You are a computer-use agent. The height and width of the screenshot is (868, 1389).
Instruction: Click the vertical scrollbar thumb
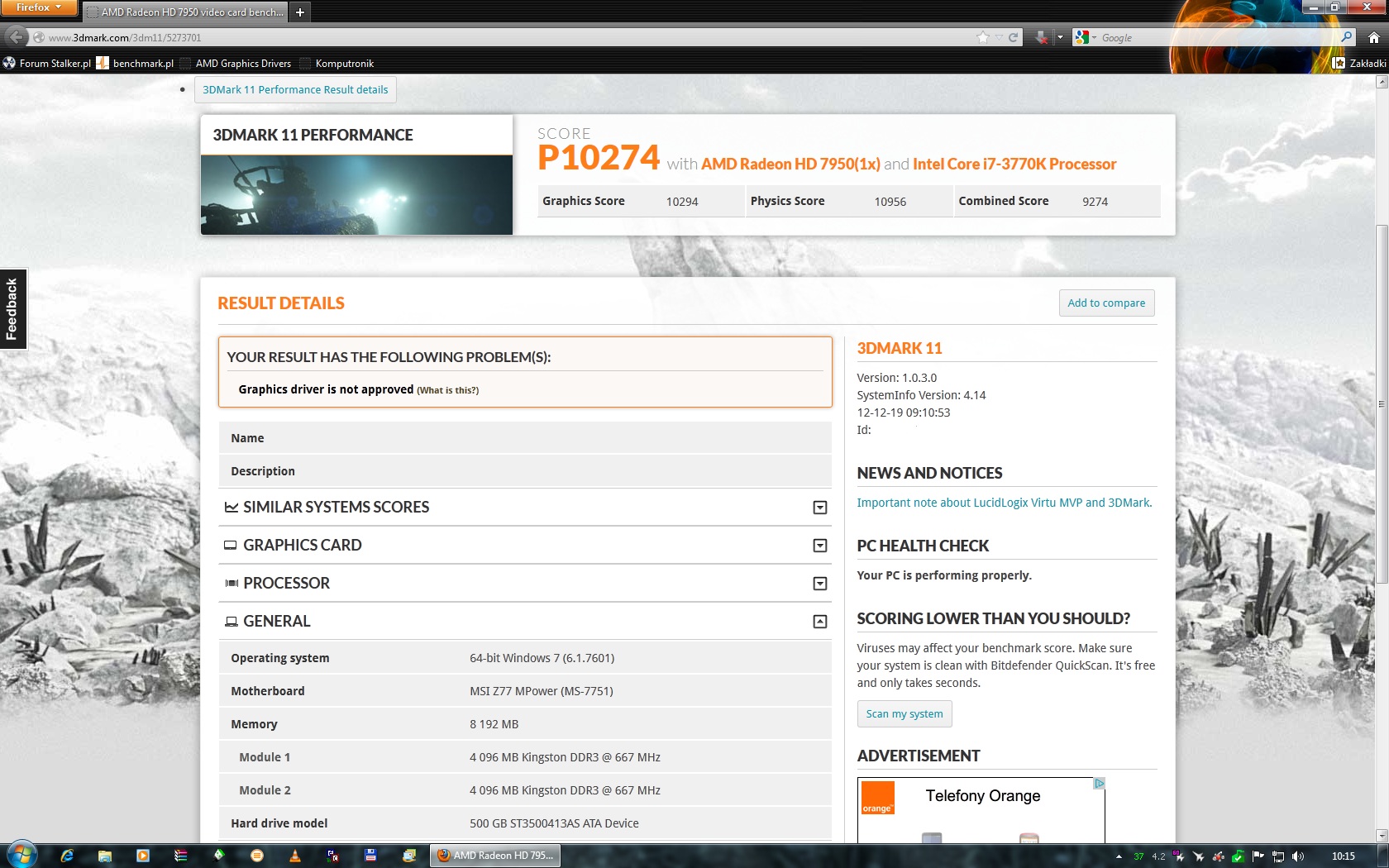[x=1382, y=404]
